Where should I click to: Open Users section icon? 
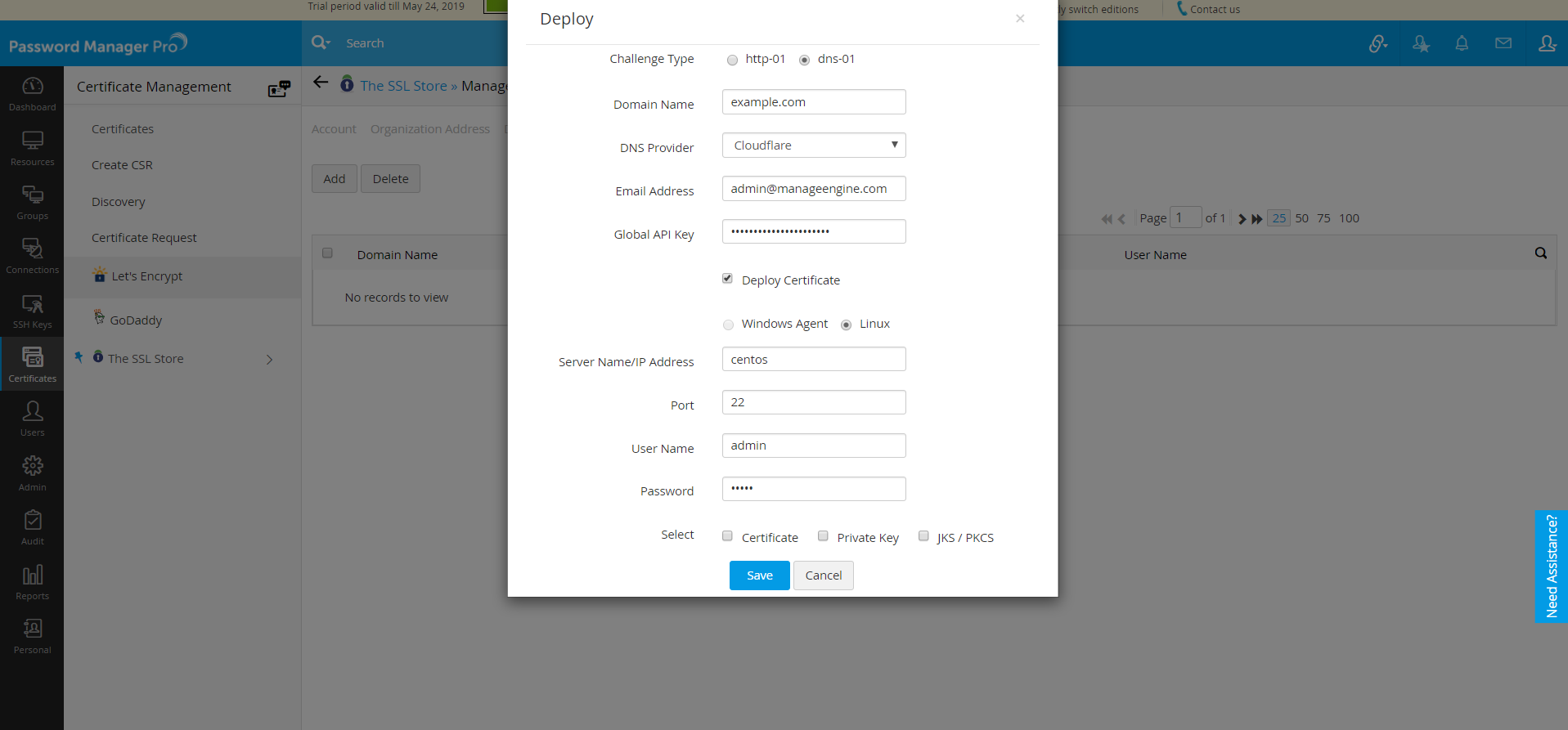[32, 419]
